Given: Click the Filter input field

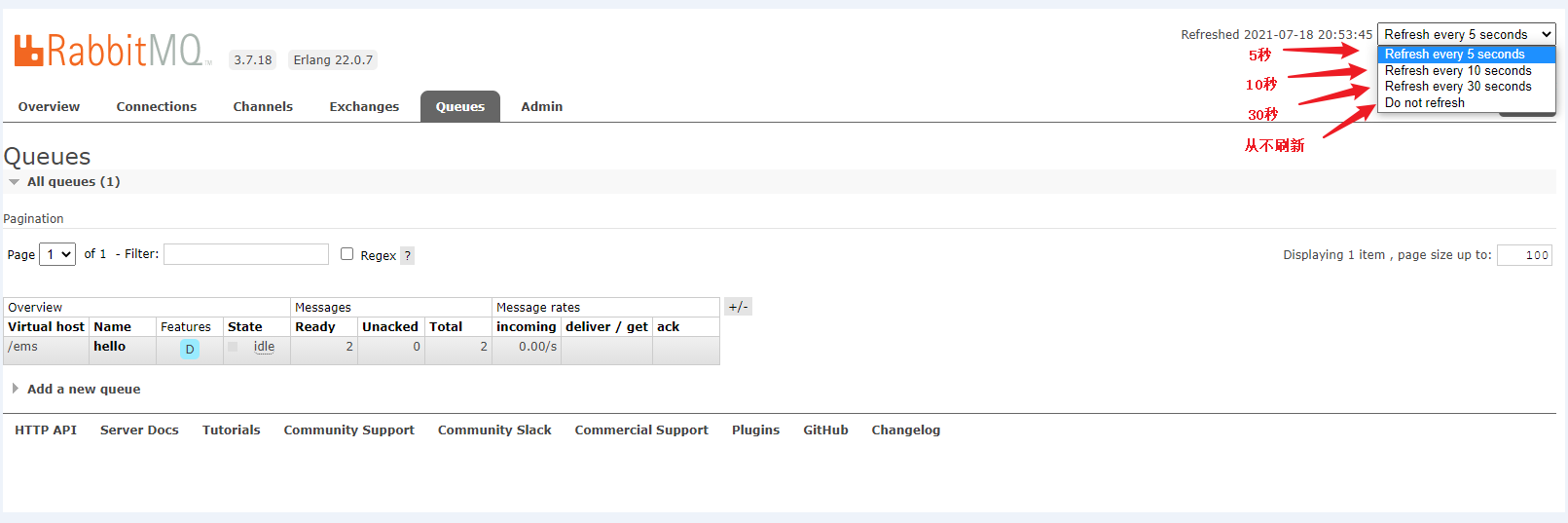Looking at the screenshot, I should [246, 254].
